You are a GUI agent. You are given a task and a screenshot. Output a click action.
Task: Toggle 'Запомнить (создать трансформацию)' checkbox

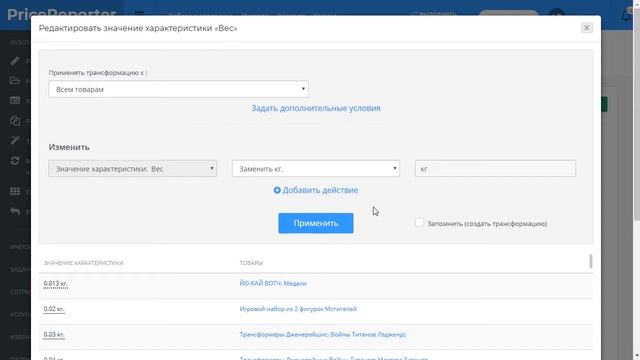click(419, 223)
